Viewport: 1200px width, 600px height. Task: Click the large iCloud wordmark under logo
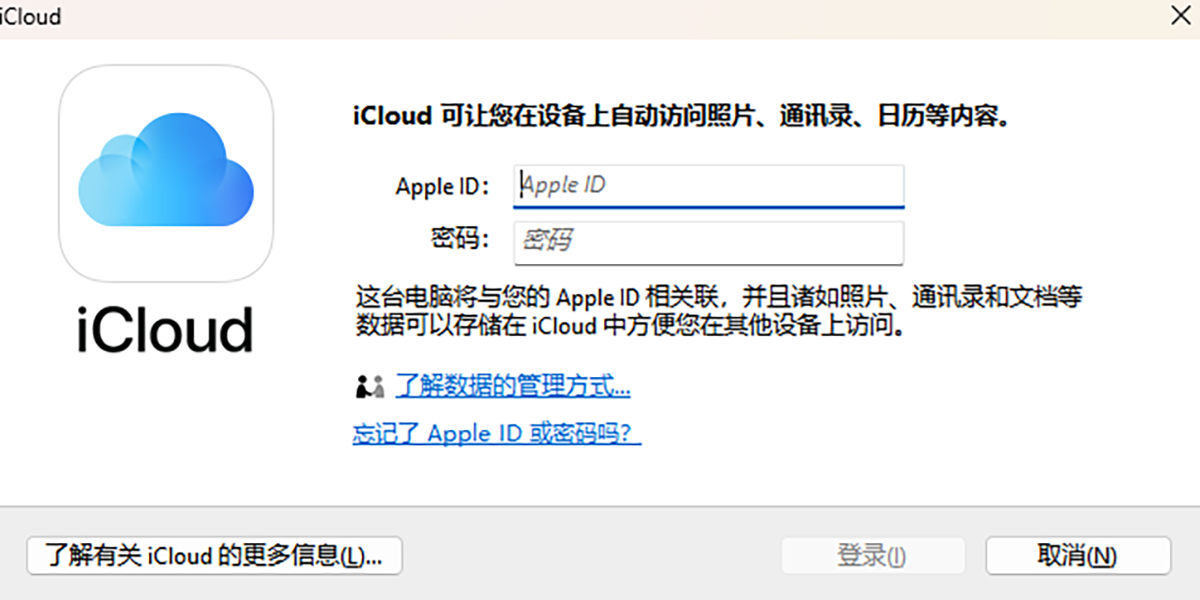tap(165, 329)
